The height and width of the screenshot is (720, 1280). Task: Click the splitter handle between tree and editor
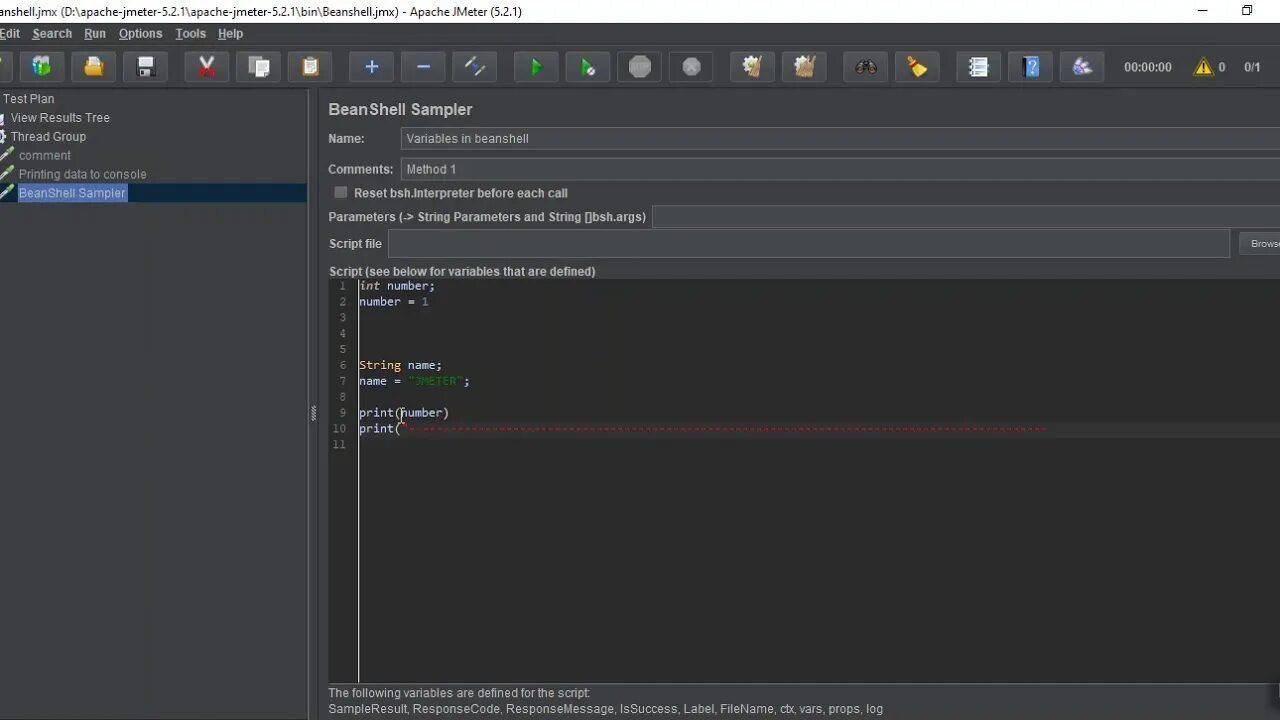(313, 413)
